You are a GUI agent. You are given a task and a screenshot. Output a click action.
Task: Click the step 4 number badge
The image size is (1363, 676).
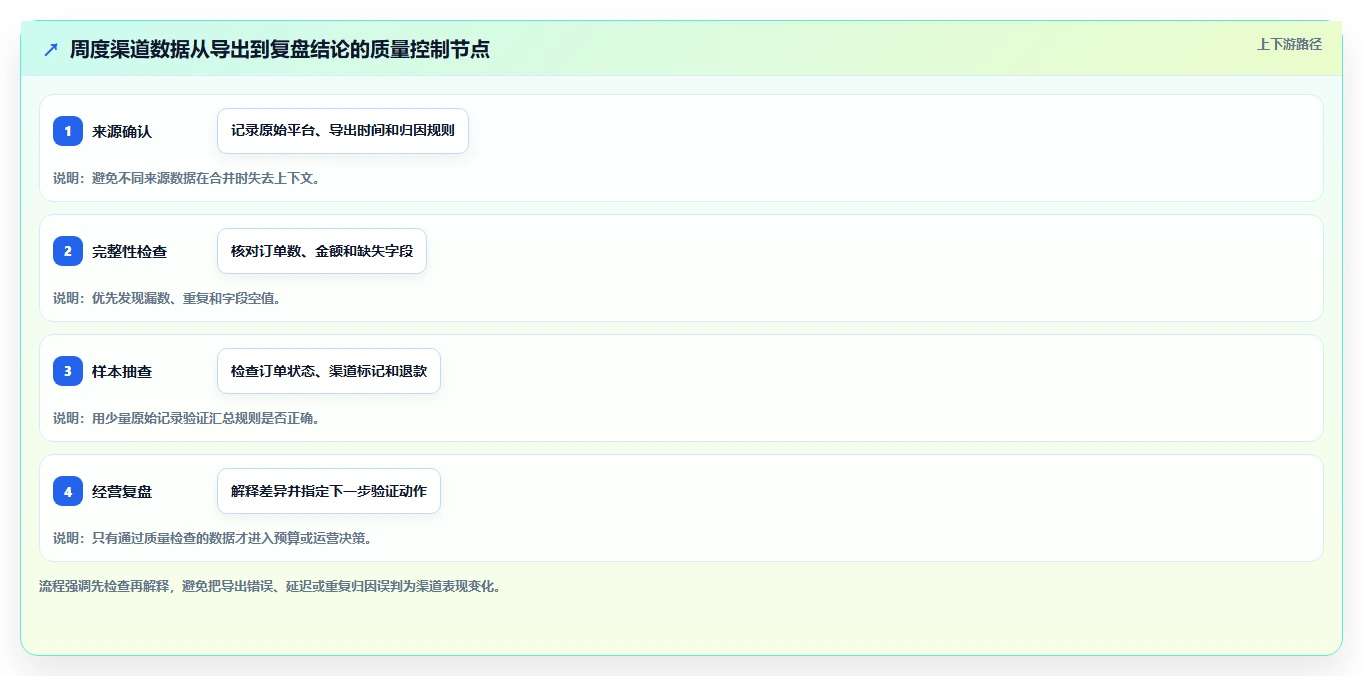click(68, 491)
